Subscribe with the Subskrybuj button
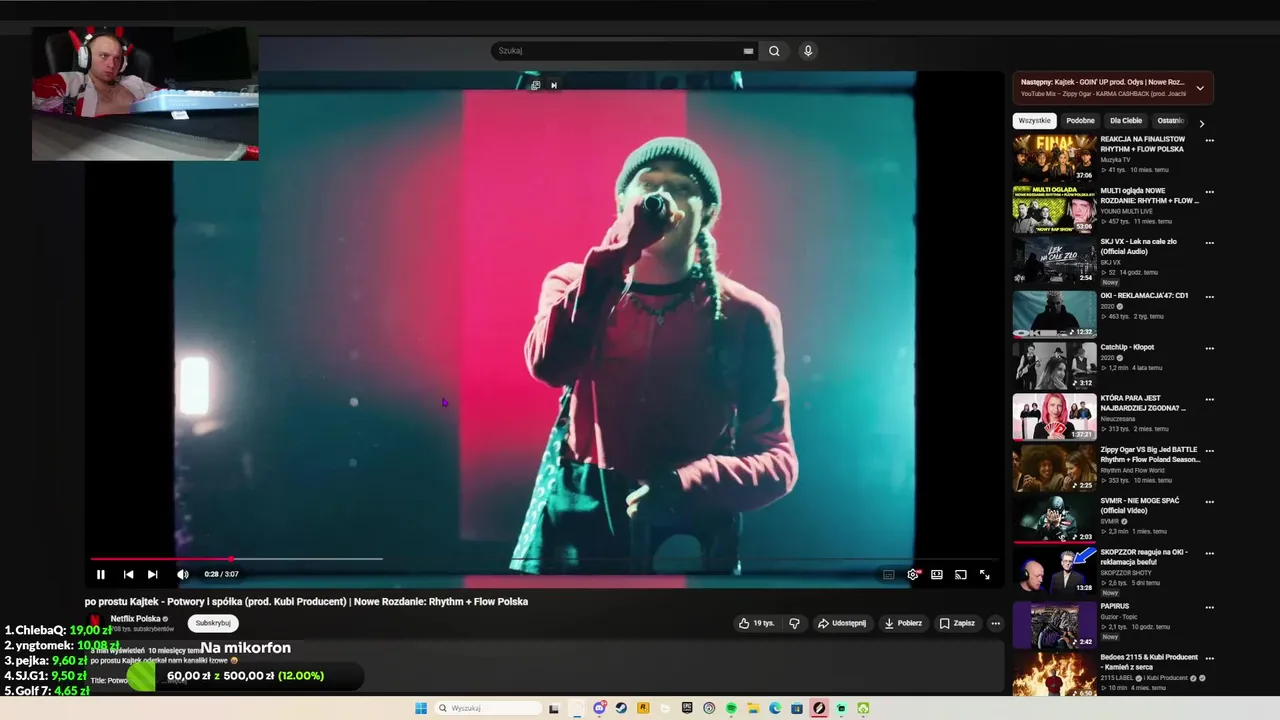 pos(213,623)
